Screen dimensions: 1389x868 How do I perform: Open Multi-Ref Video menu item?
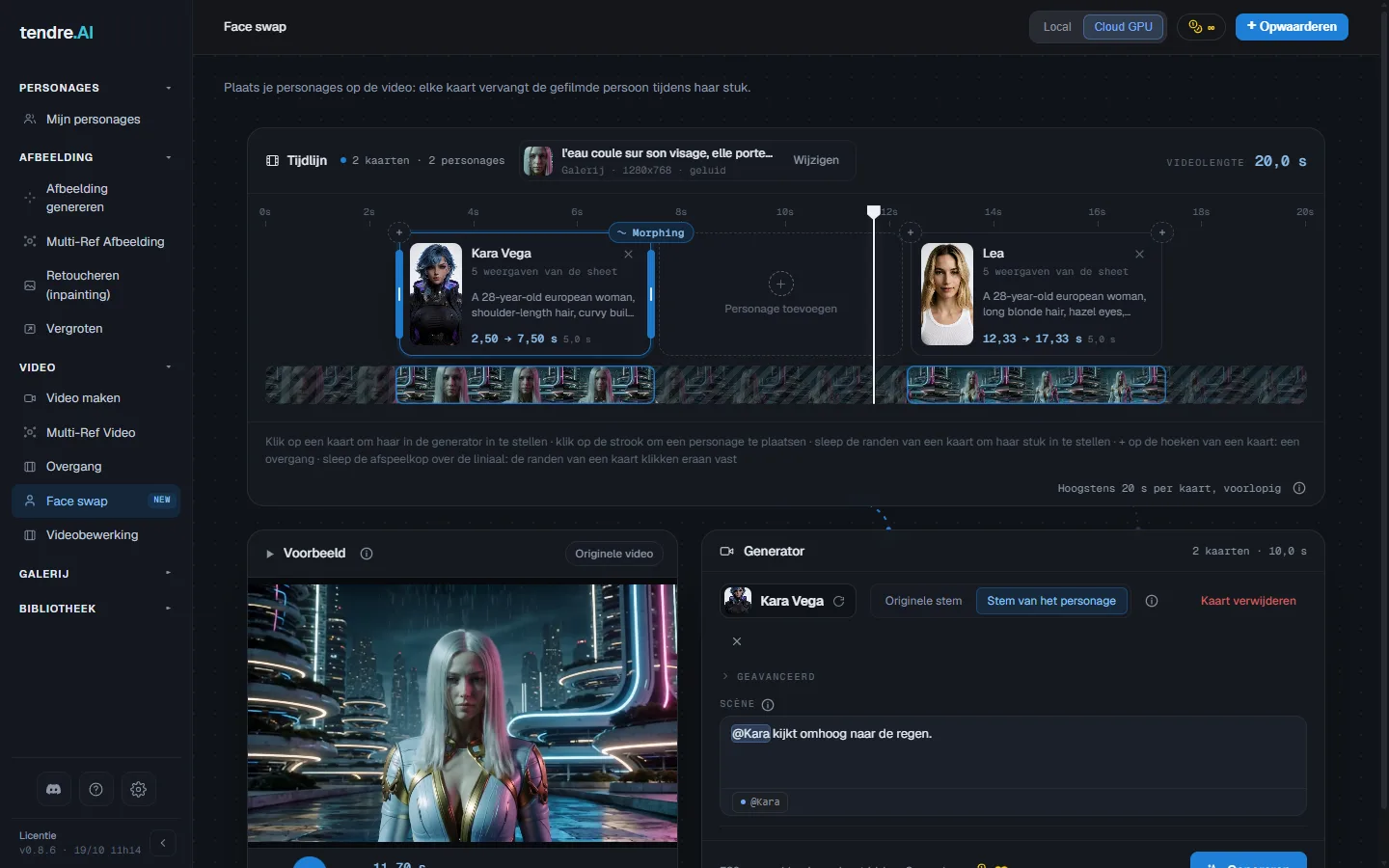tap(95, 433)
